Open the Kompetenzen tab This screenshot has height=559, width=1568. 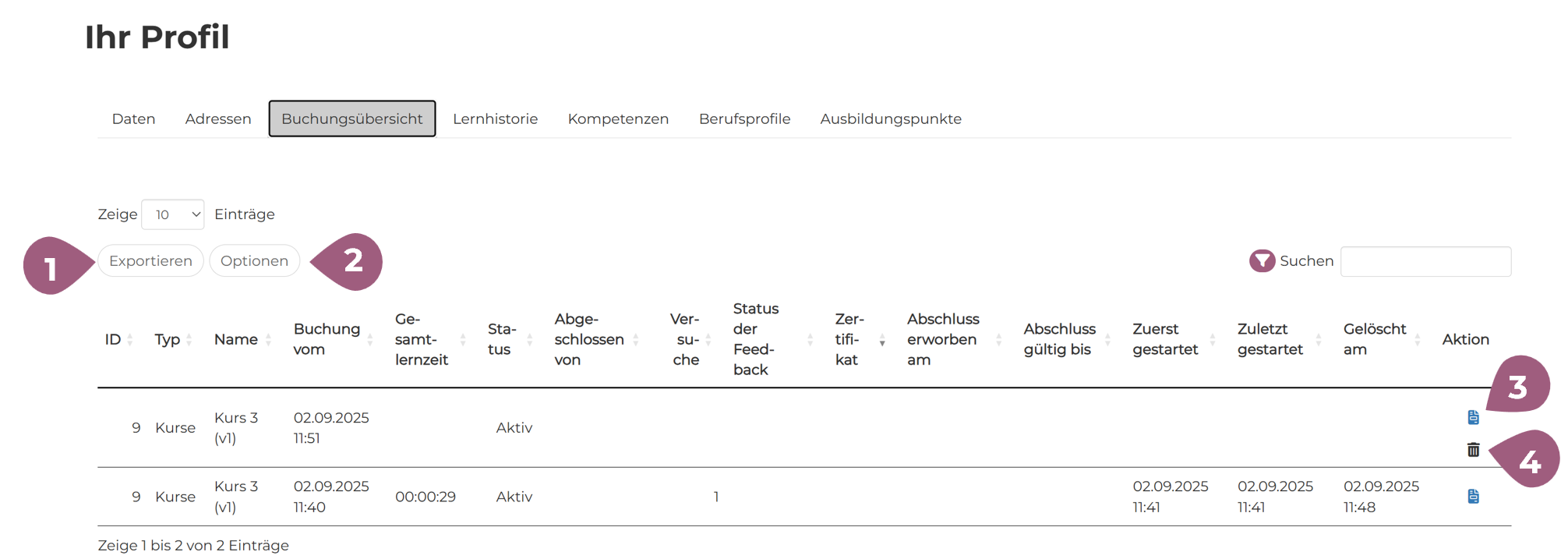point(618,119)
